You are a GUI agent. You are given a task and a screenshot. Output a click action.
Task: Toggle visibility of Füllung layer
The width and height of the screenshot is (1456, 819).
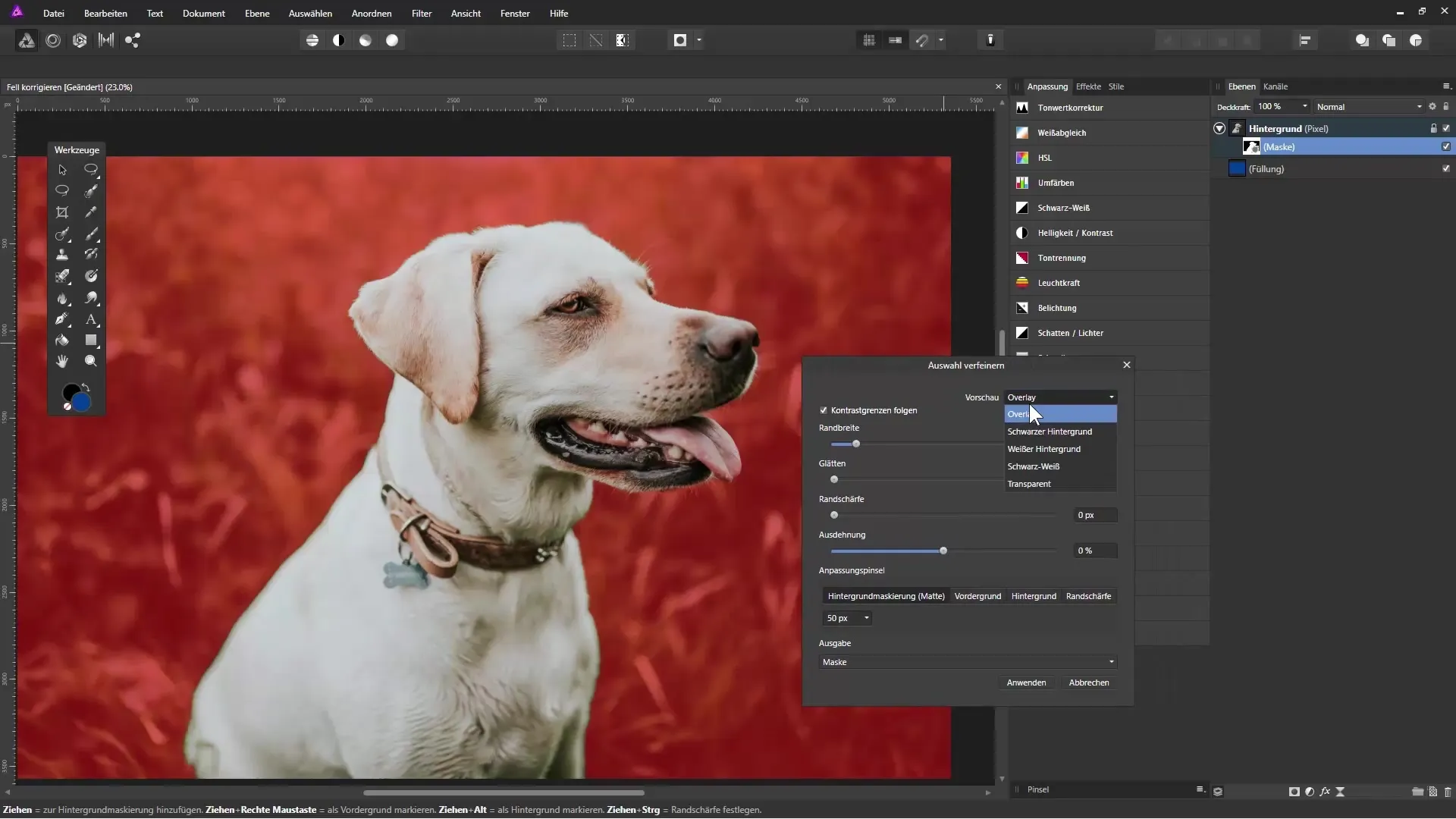[x=1446, y=168]
